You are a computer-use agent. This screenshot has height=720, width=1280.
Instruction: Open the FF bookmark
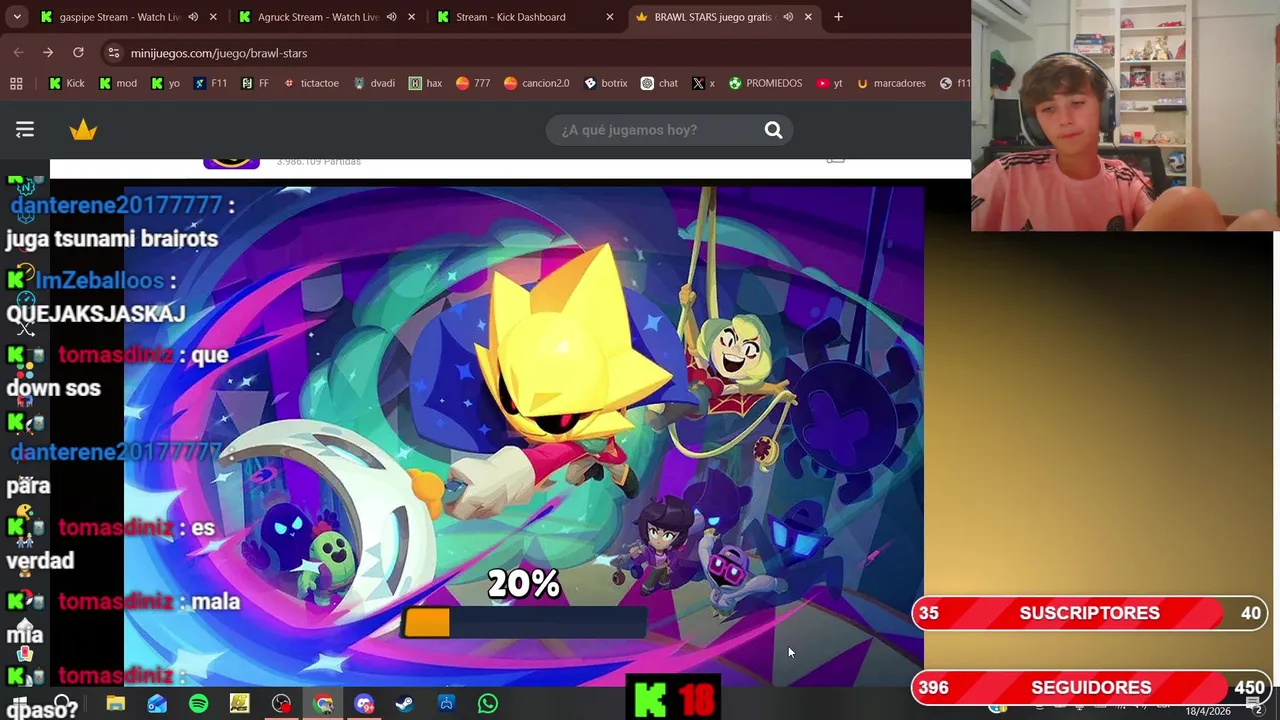pos(255,83)
